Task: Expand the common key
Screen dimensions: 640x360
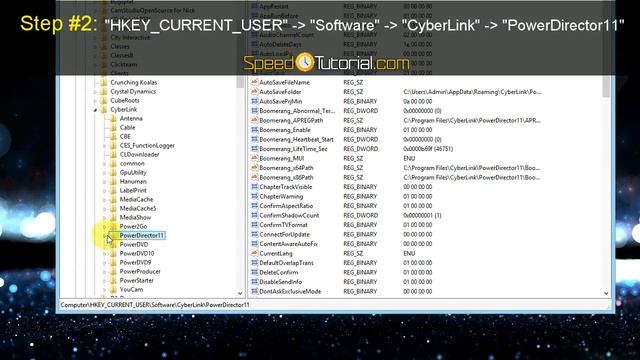Action: (105, 164)
